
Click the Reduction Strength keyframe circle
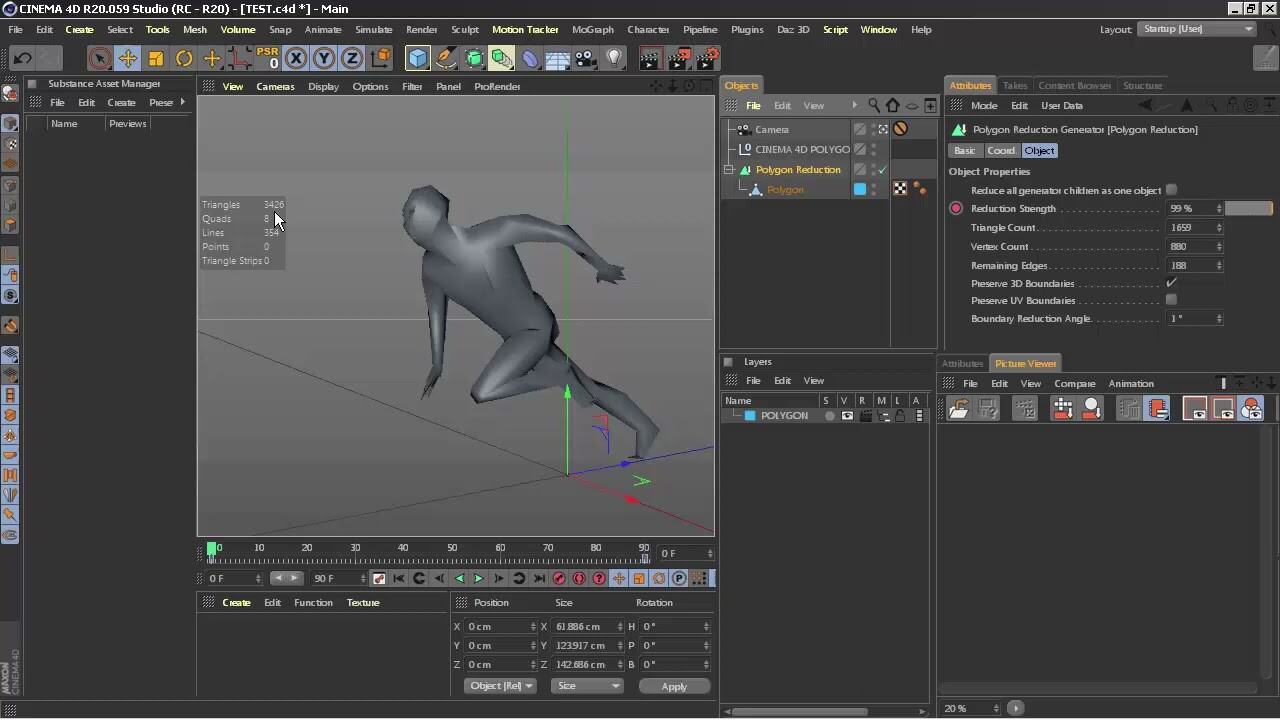point(956,209)
